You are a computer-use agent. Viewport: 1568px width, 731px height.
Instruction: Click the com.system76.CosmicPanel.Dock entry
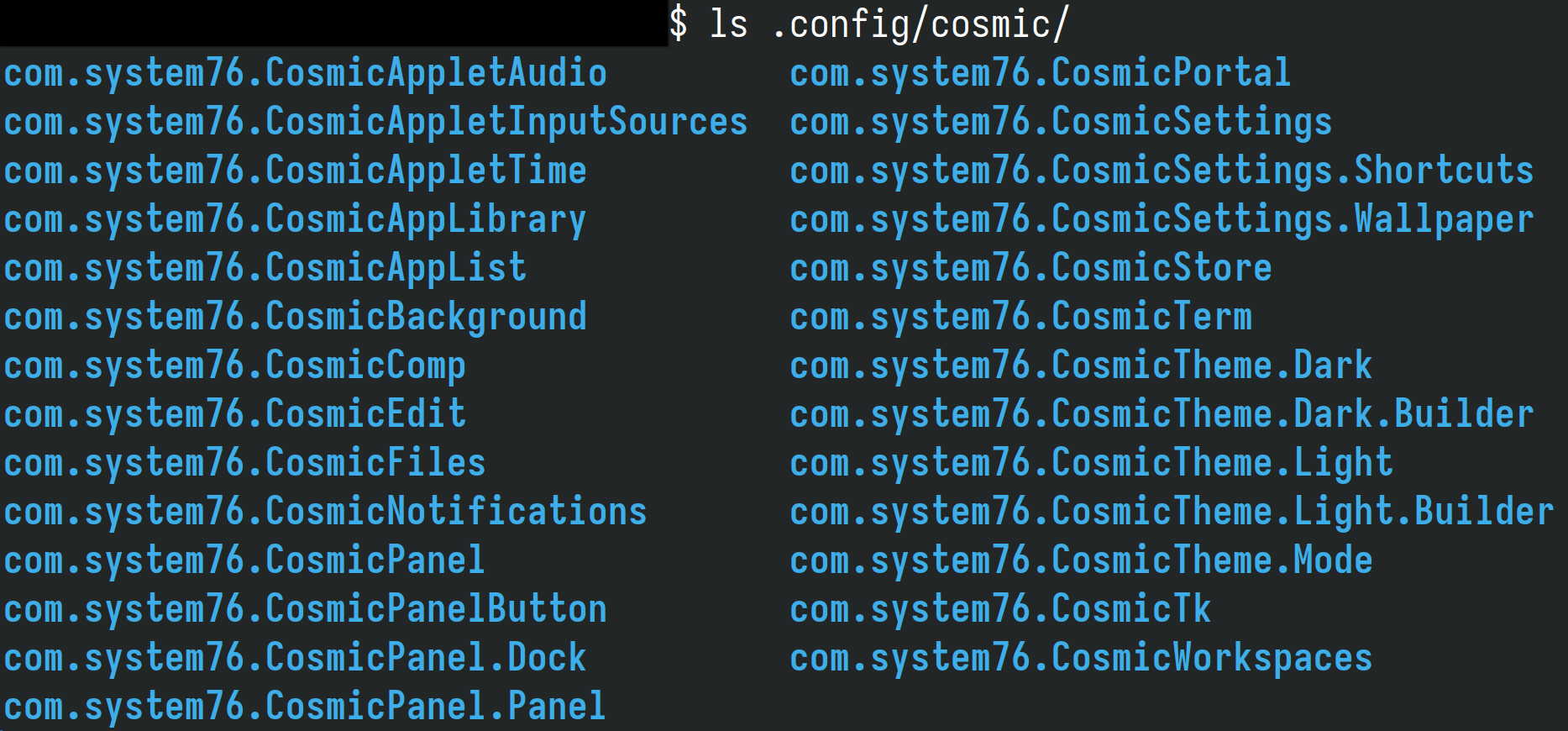295,658
